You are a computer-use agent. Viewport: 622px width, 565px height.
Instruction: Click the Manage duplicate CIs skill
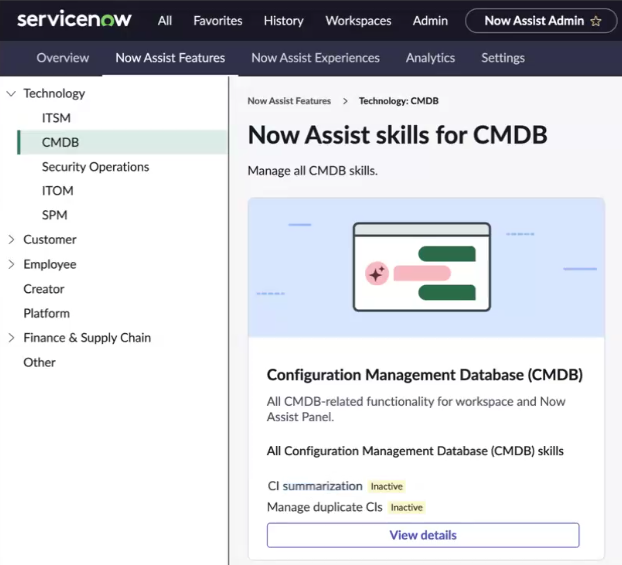pos(325,507)
